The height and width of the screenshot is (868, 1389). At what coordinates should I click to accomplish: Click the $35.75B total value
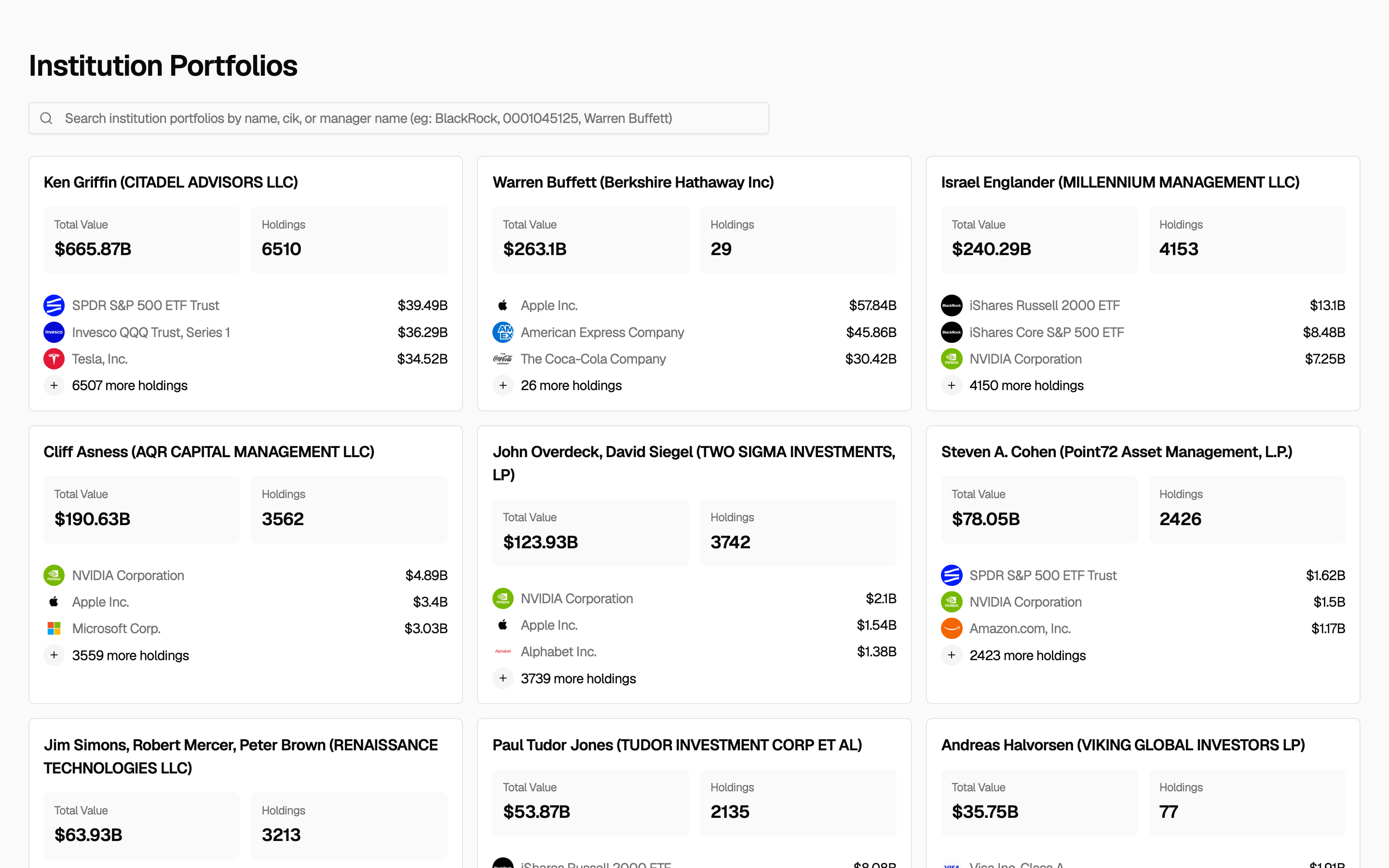point(985,812)
